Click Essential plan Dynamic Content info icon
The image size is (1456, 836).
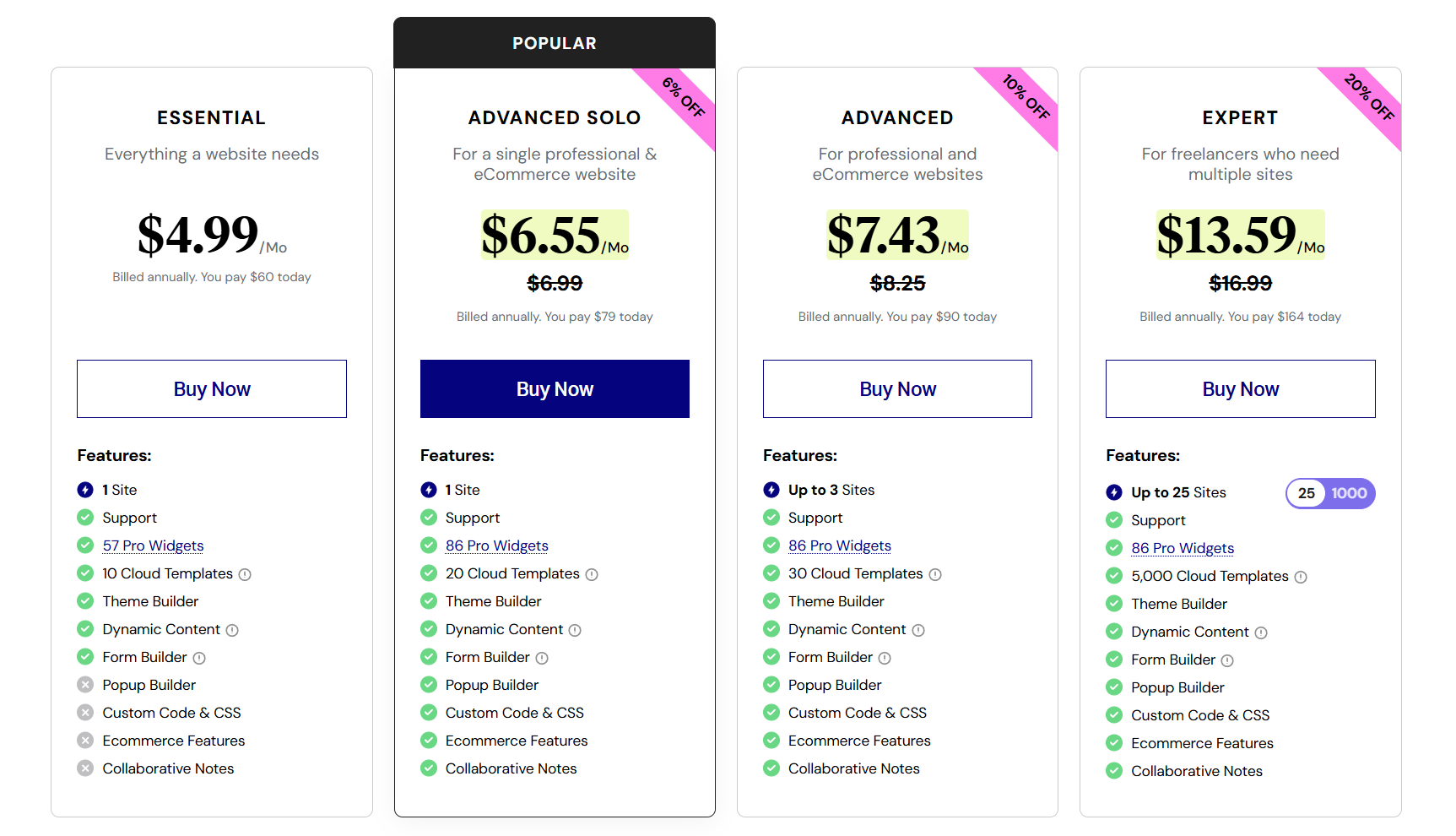pos(232,630)
